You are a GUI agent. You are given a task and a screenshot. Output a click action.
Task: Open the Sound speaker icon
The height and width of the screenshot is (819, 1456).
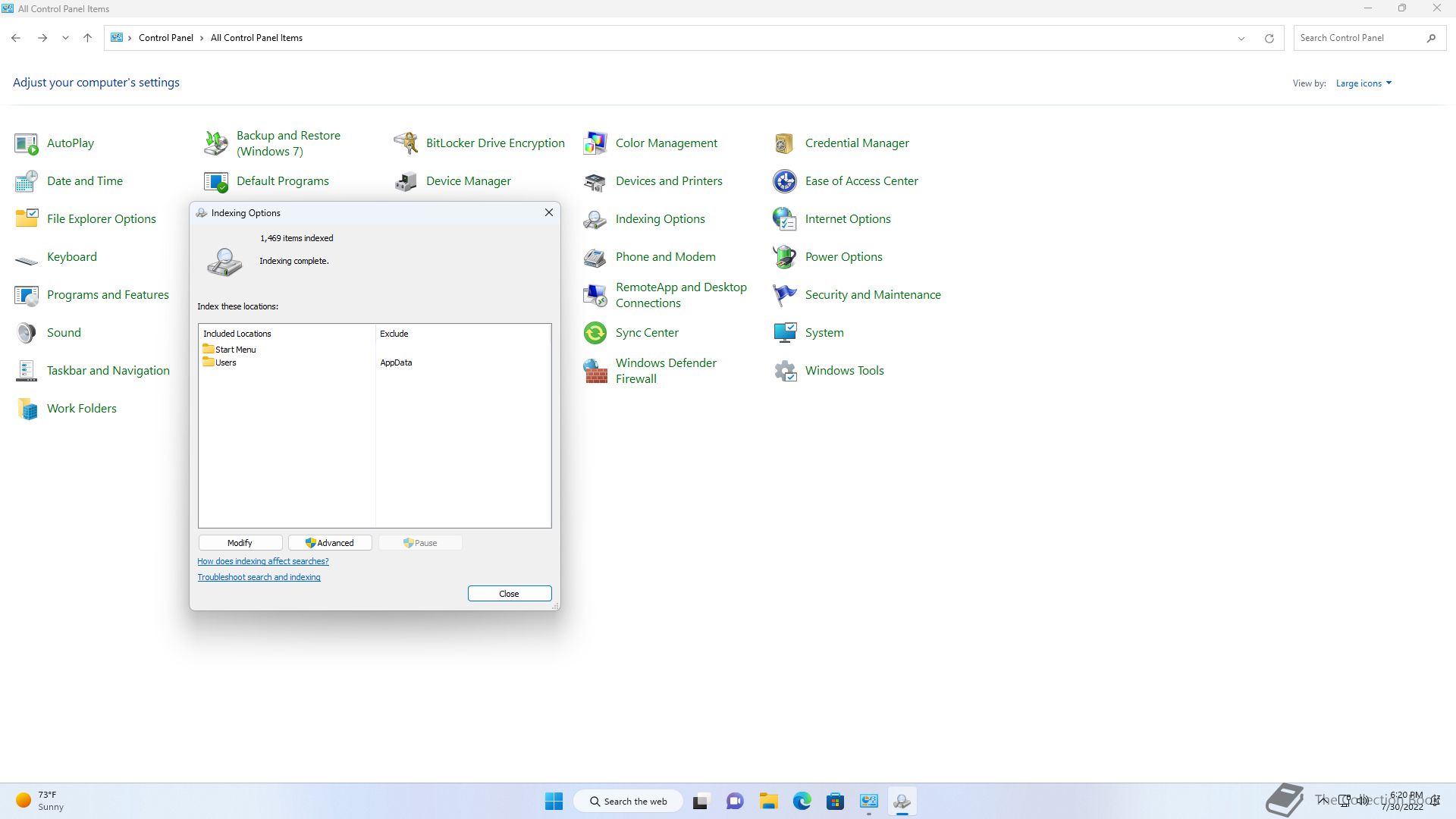[27, 333]
